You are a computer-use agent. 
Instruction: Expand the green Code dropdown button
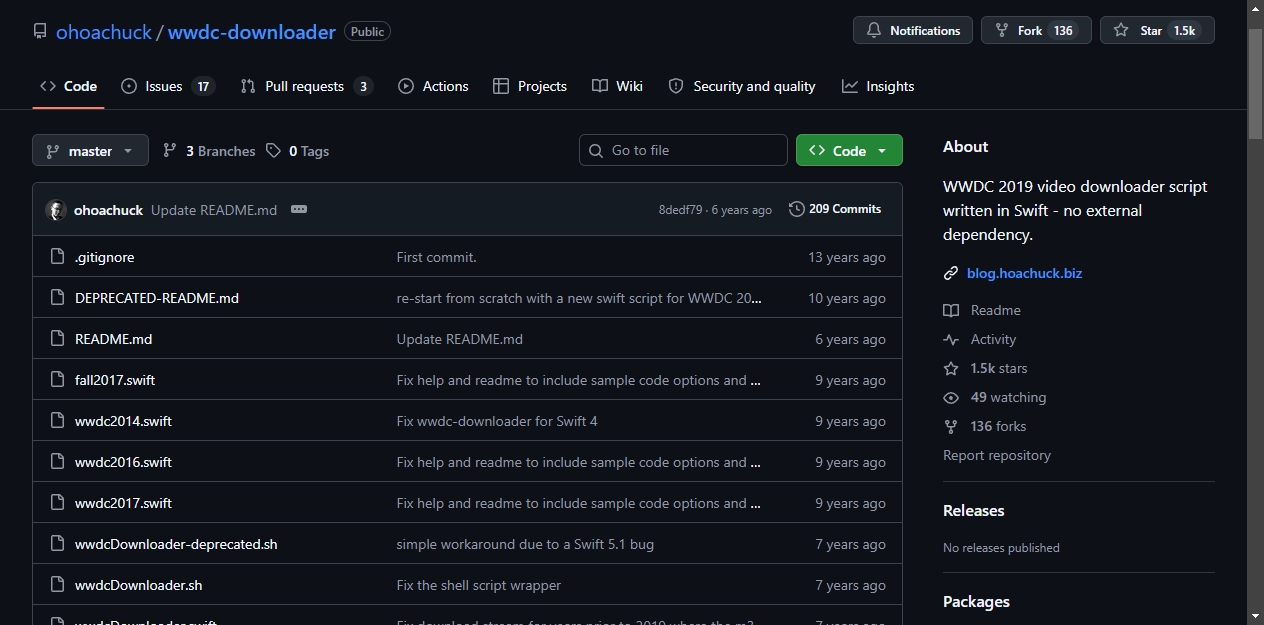pyautogui.click(x=849, y=150)
